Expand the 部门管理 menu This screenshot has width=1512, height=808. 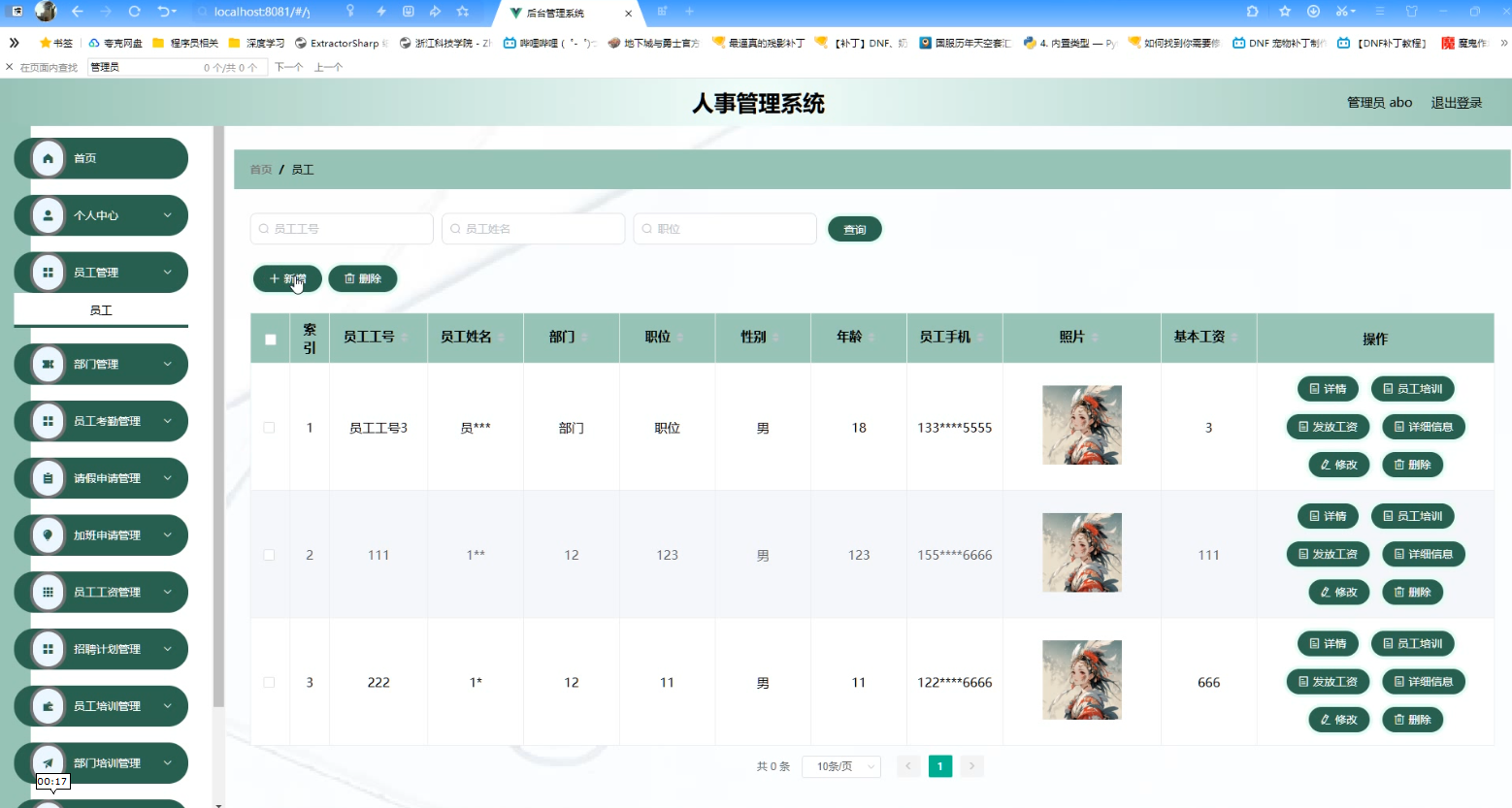tap(168, 364)
